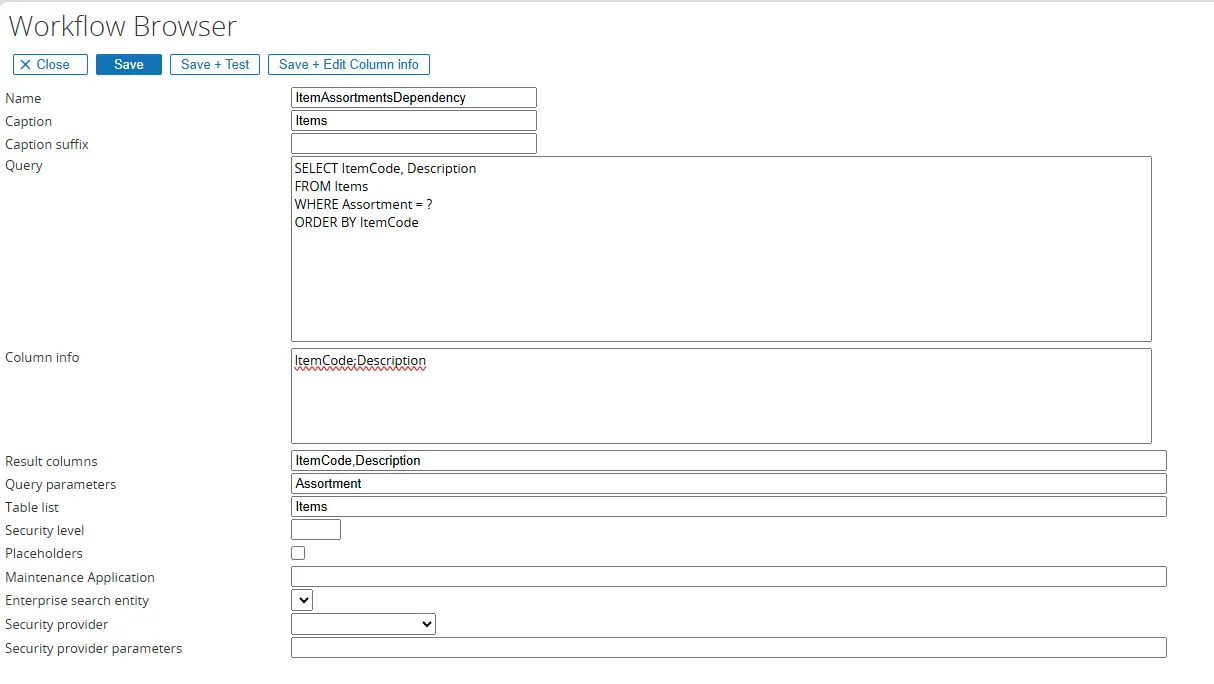Focus the Name field with ItemAssortmentsDependency
Image resolution: width=1214 pixels, height=684 pixels.
pyautogui.click(x=414, y=97)
